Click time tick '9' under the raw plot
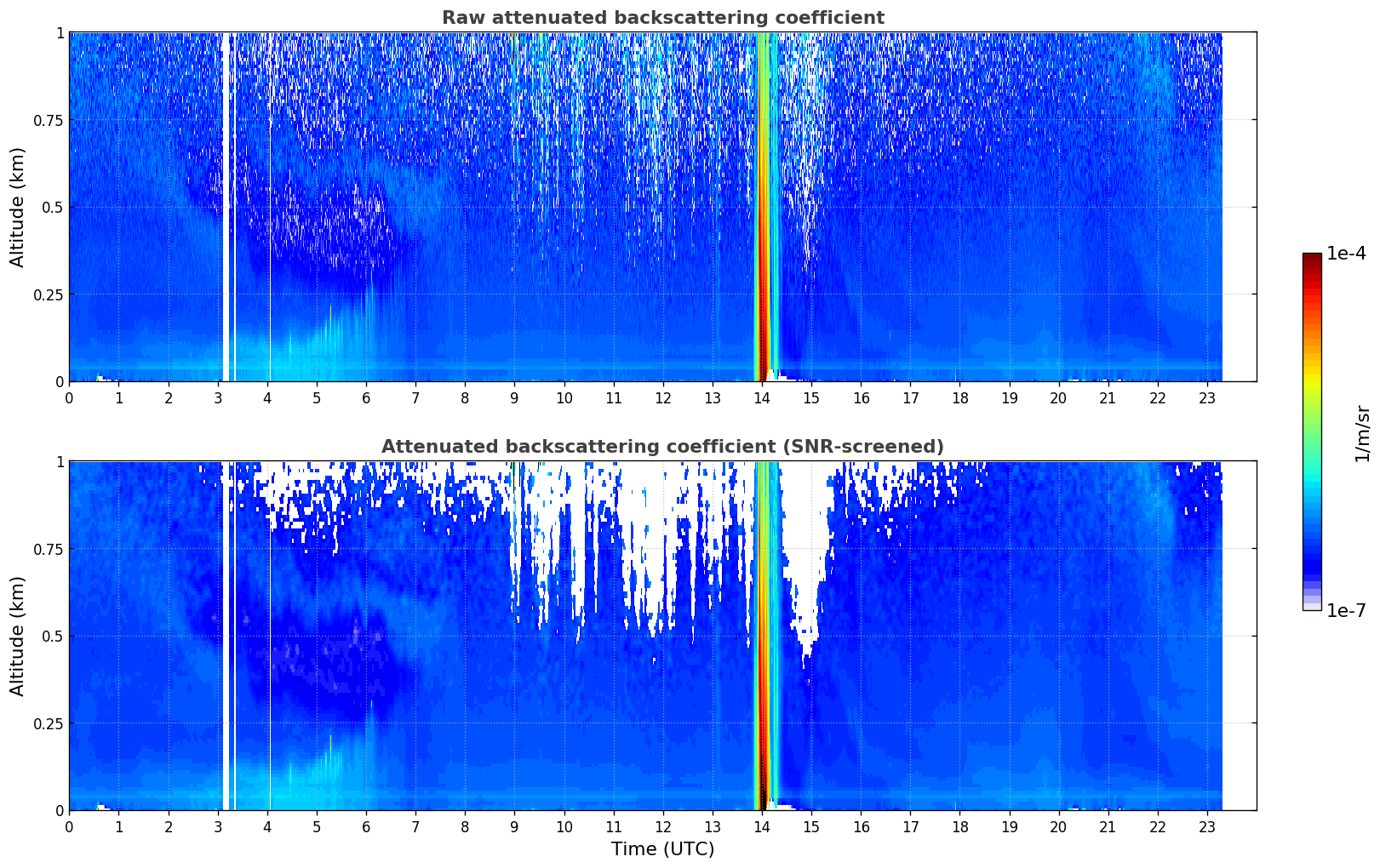Screen dimensions: 1380x868 click(x=514, y=397)
